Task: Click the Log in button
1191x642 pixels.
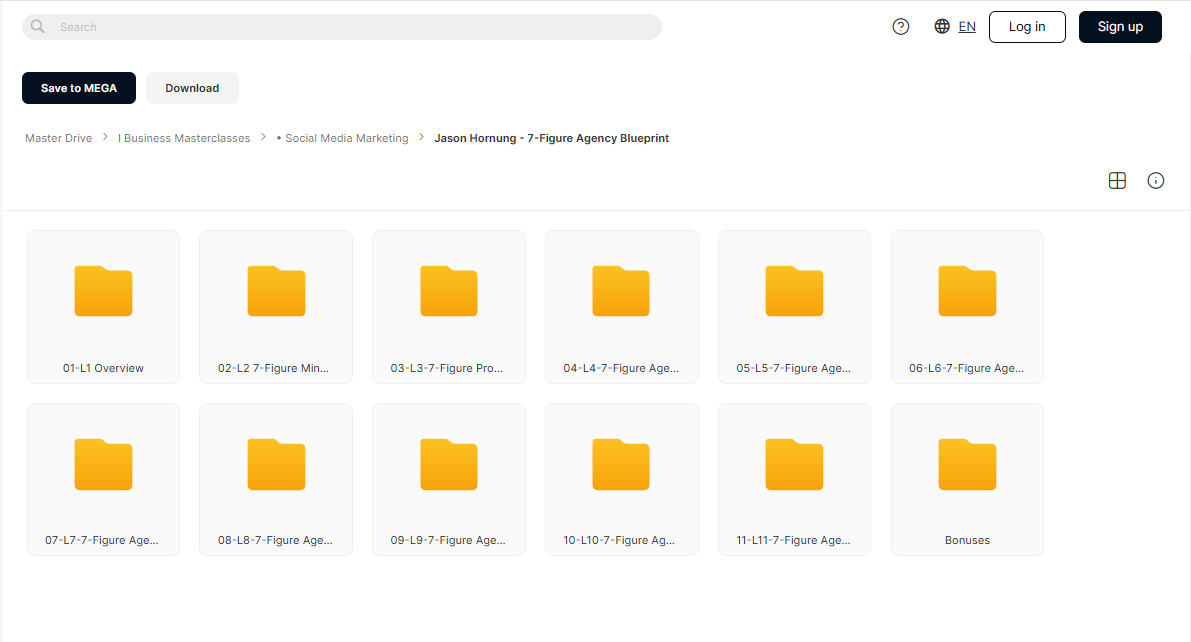Action: (x=1027, y=27)
